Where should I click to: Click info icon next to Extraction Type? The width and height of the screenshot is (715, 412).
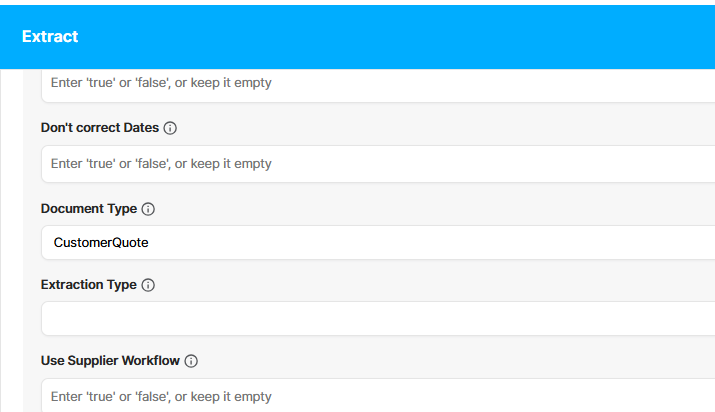pos(148,285)
